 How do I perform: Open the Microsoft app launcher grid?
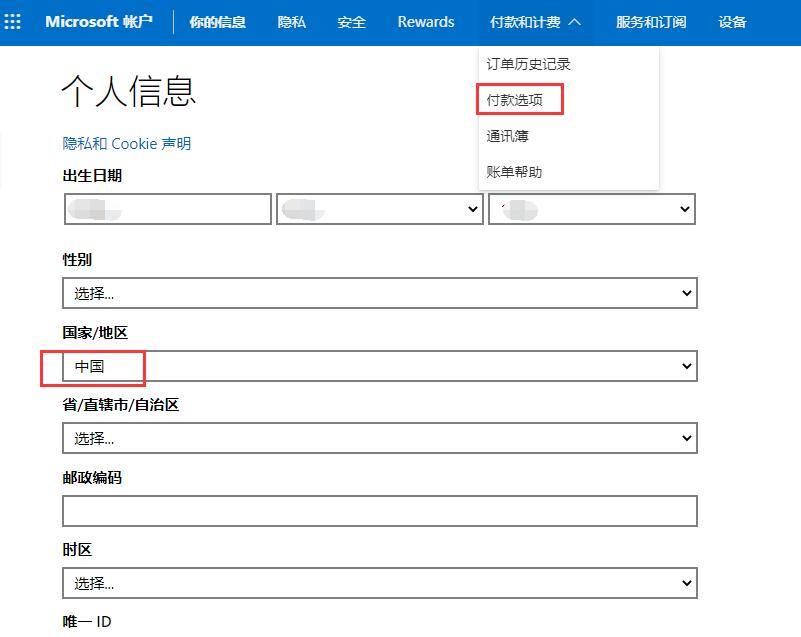pyautogui.click(x=13, y=21)
